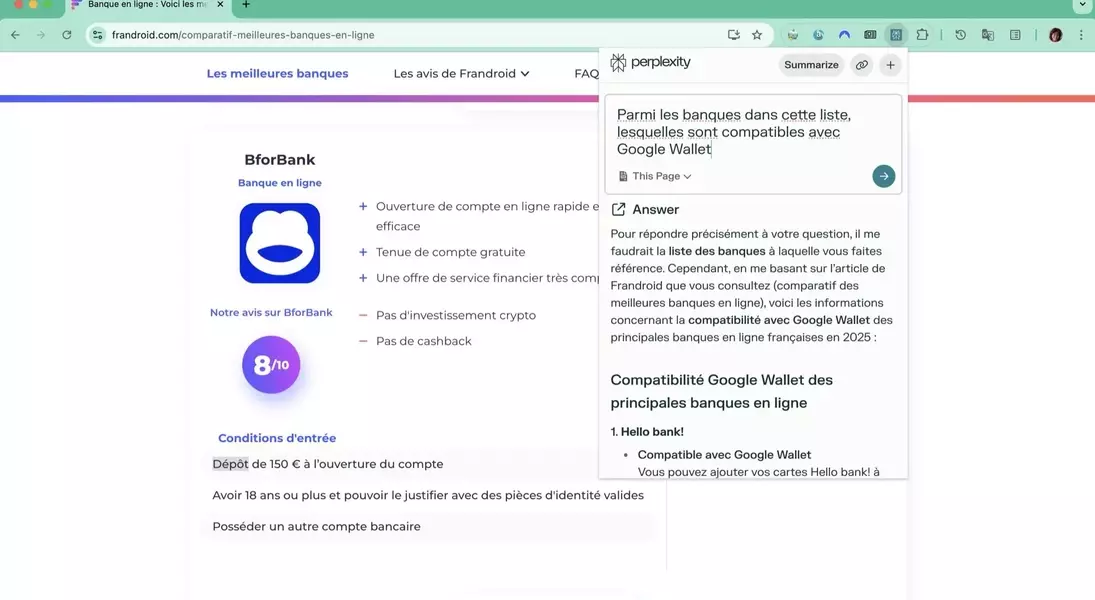
Task: Open the Banque en ligne link
Action: [280, 183]
